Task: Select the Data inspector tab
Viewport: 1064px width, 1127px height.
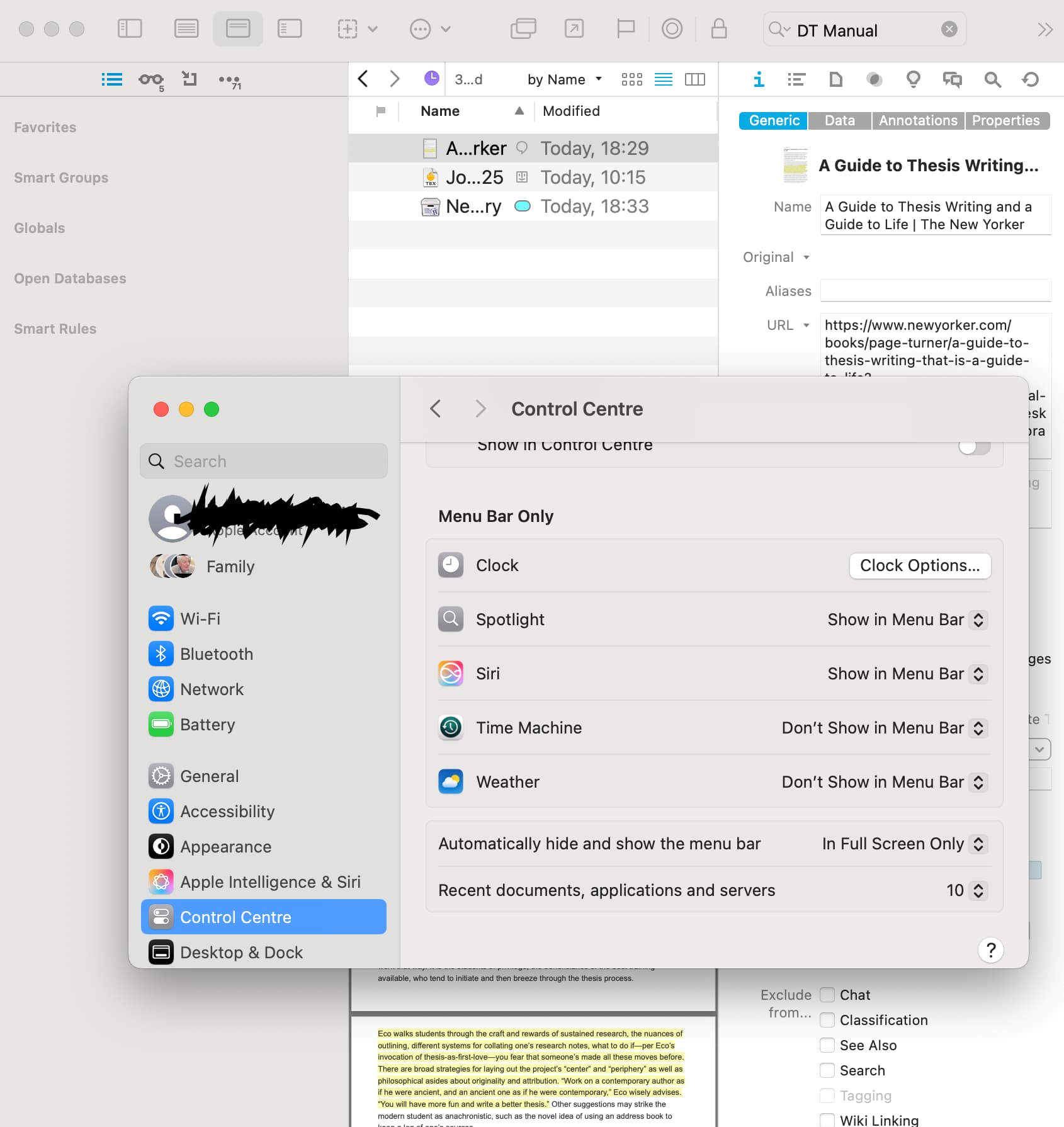Action: pos(840,120)
